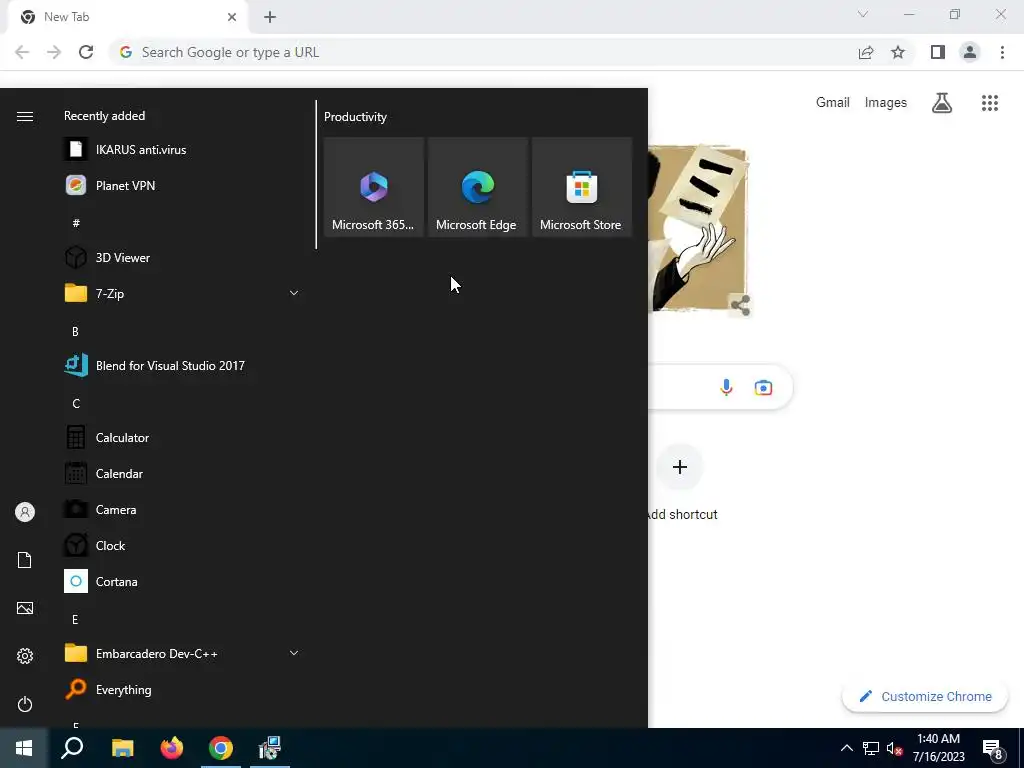1024x768 pixels.
Task: Open Firefox from the taskbar
Action: (x=171, y=748)
